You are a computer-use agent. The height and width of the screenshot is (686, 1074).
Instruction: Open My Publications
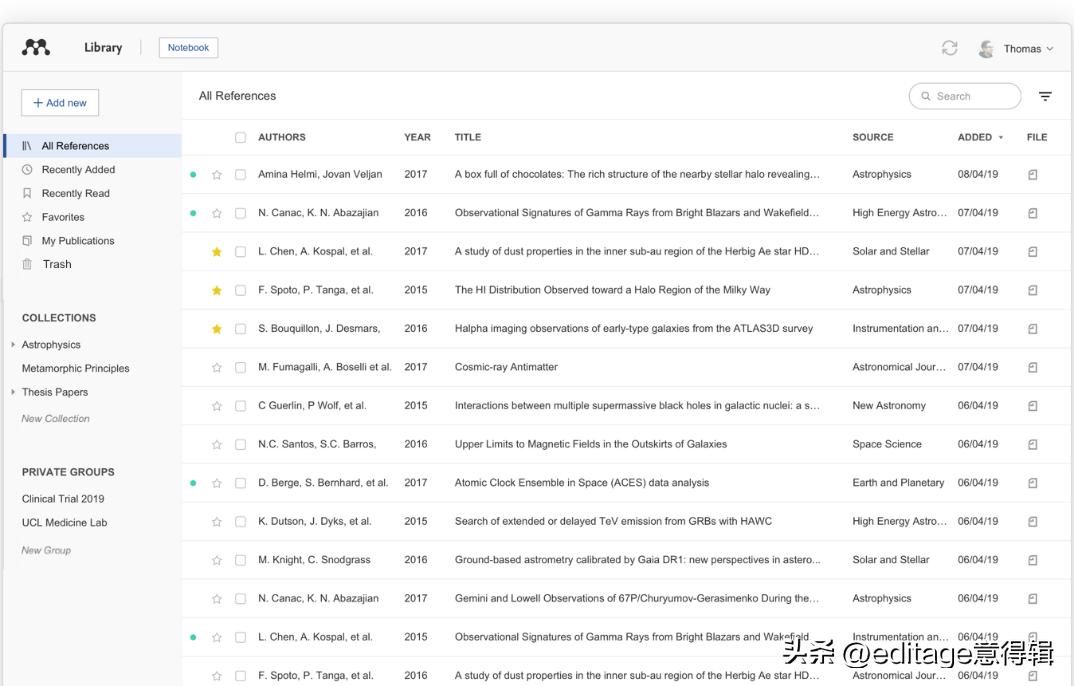pyautogui.click(x=77, y=241)
